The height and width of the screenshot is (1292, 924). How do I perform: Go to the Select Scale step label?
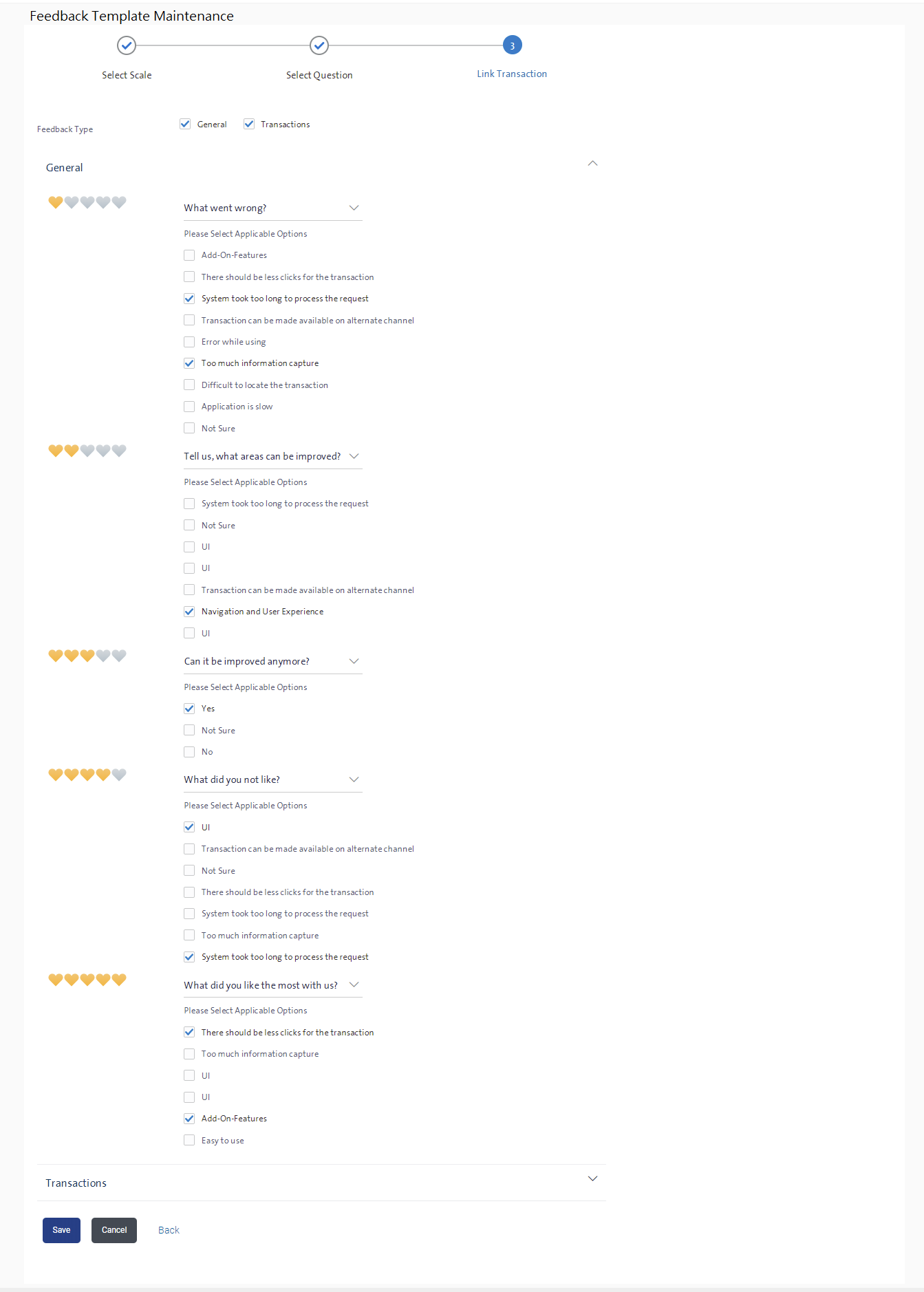point(127,75)
